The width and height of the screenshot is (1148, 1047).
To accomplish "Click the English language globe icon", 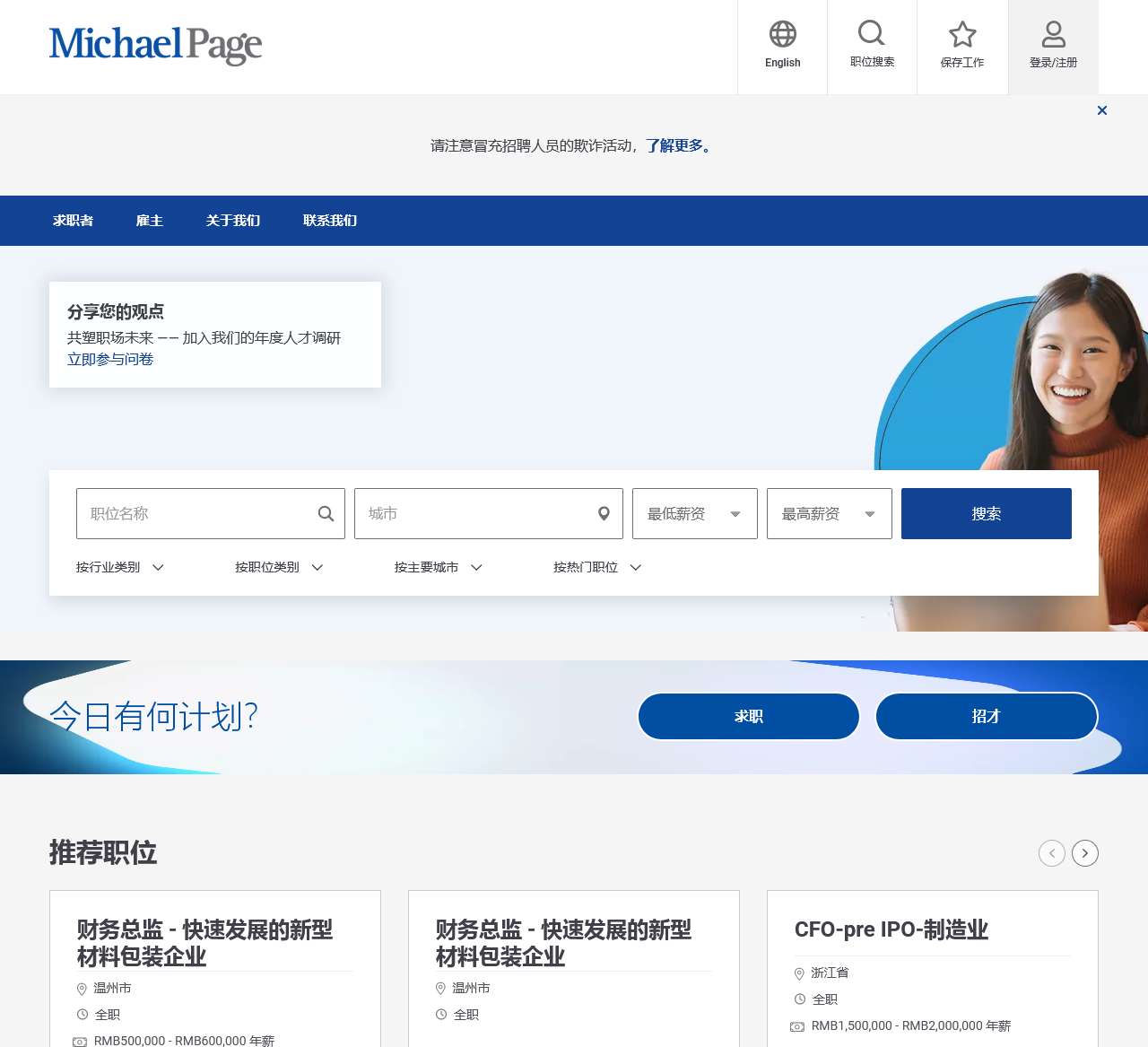I will pyautogui.click(x=782, y=35).
